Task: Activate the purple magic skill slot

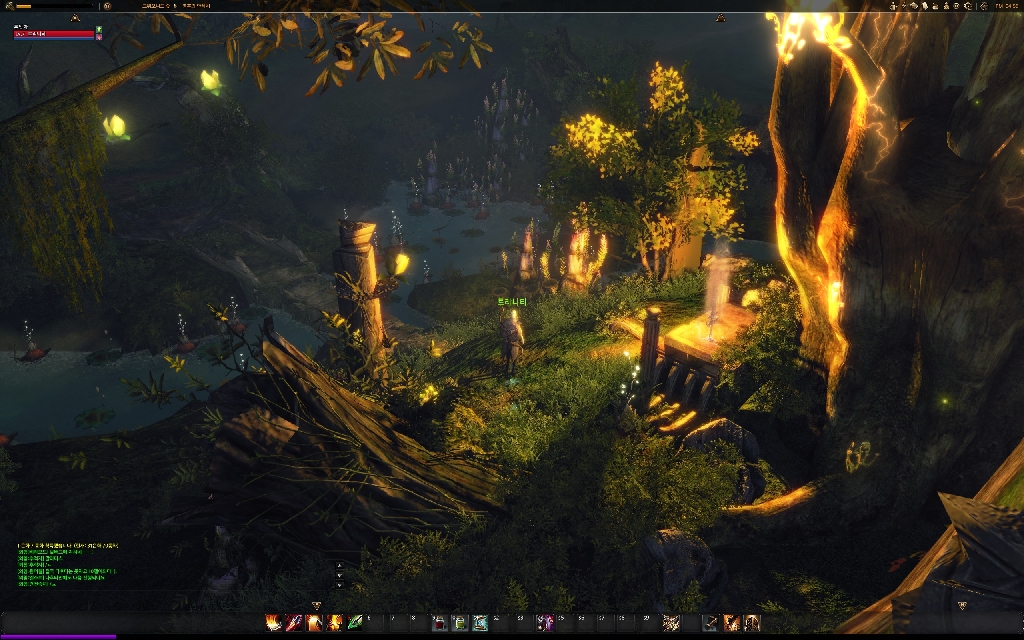Action: coord(543,623)
